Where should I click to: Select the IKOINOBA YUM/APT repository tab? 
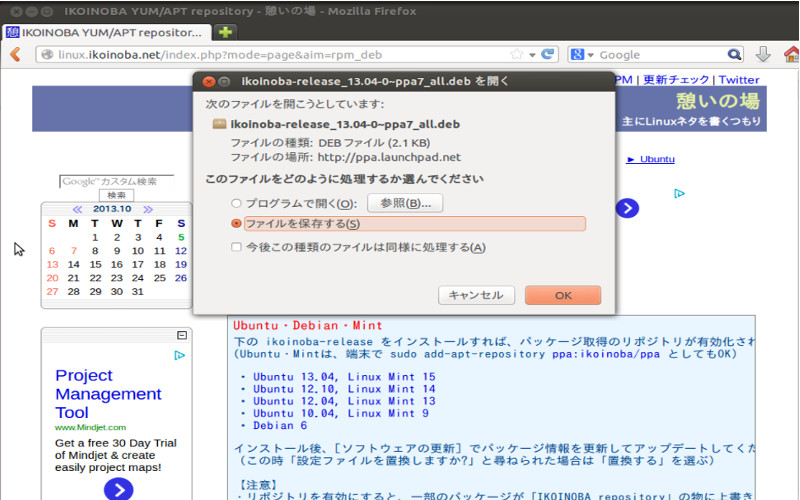(106, 32)
